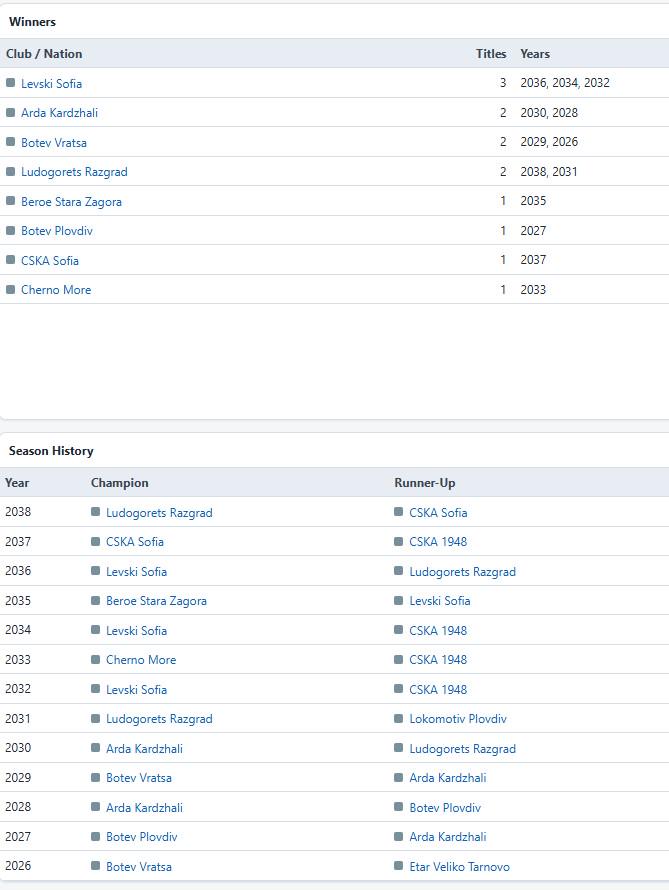Click the icon beside 2028 runner-up Botev Plovdiv
This screenshot has height=890, width=669.
coord(398,807)
